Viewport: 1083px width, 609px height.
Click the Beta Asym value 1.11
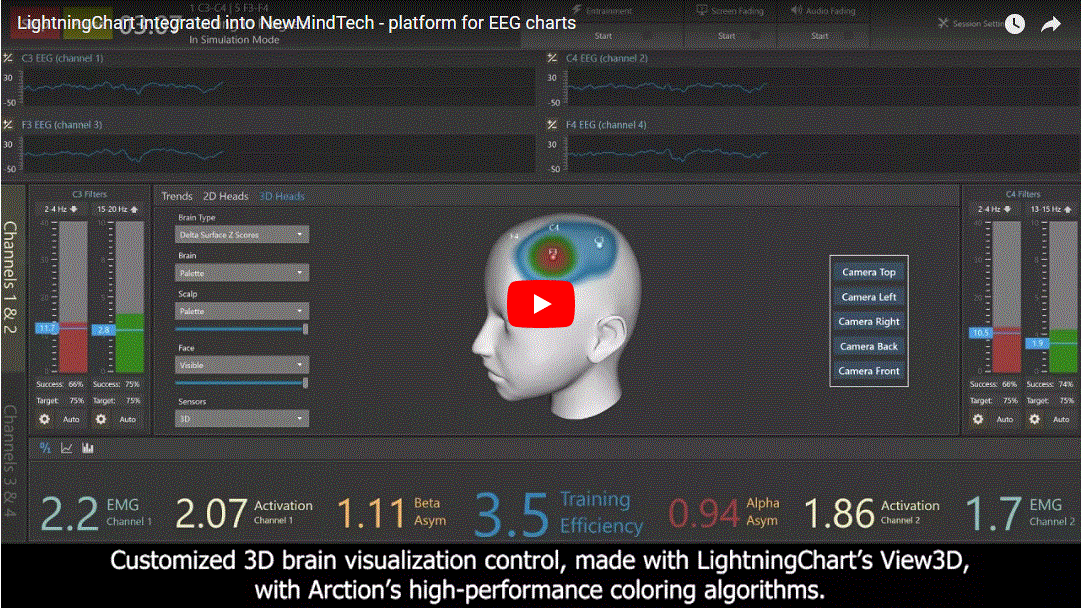(371, 514)
